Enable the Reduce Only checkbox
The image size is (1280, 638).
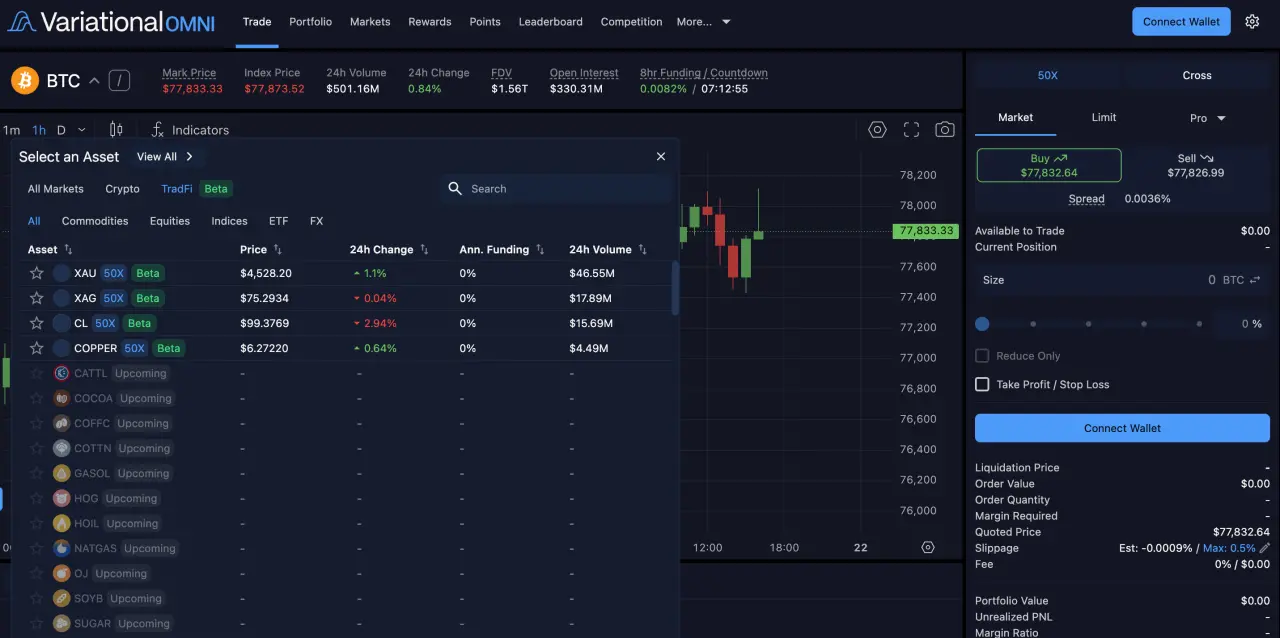click(982, 356)
